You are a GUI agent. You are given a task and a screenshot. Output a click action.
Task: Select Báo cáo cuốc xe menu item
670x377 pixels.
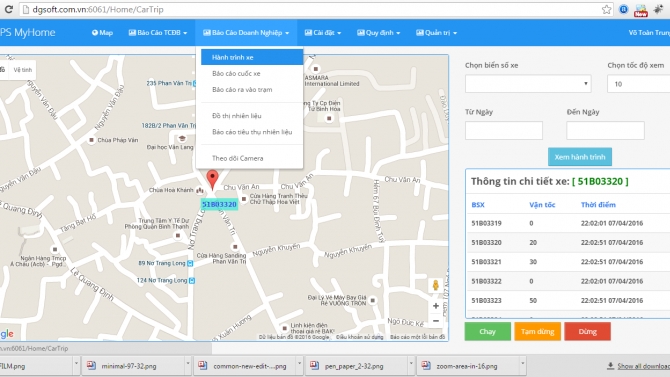click(x=252, y=74)
